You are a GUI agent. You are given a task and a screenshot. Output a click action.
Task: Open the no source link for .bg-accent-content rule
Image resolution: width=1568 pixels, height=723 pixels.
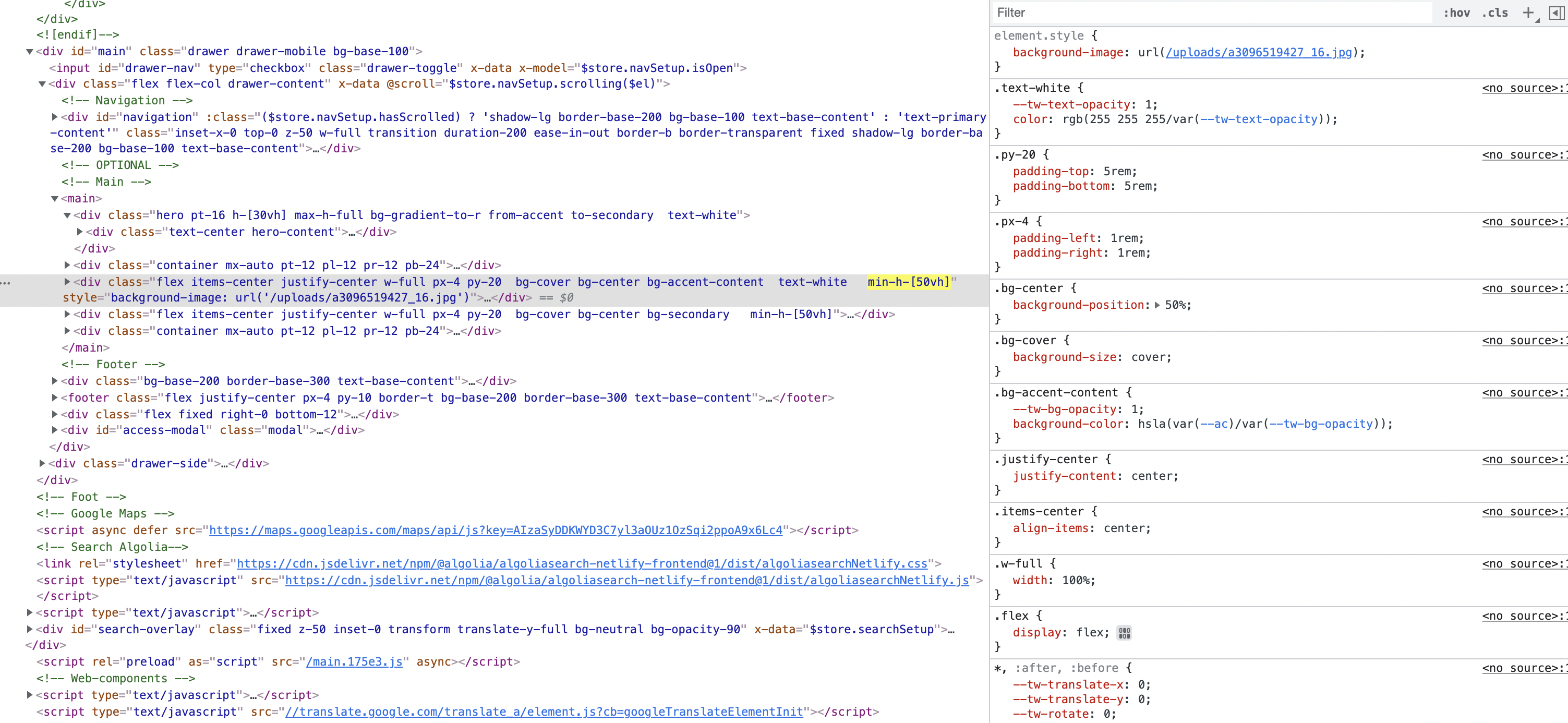(x=1524, y=393)
